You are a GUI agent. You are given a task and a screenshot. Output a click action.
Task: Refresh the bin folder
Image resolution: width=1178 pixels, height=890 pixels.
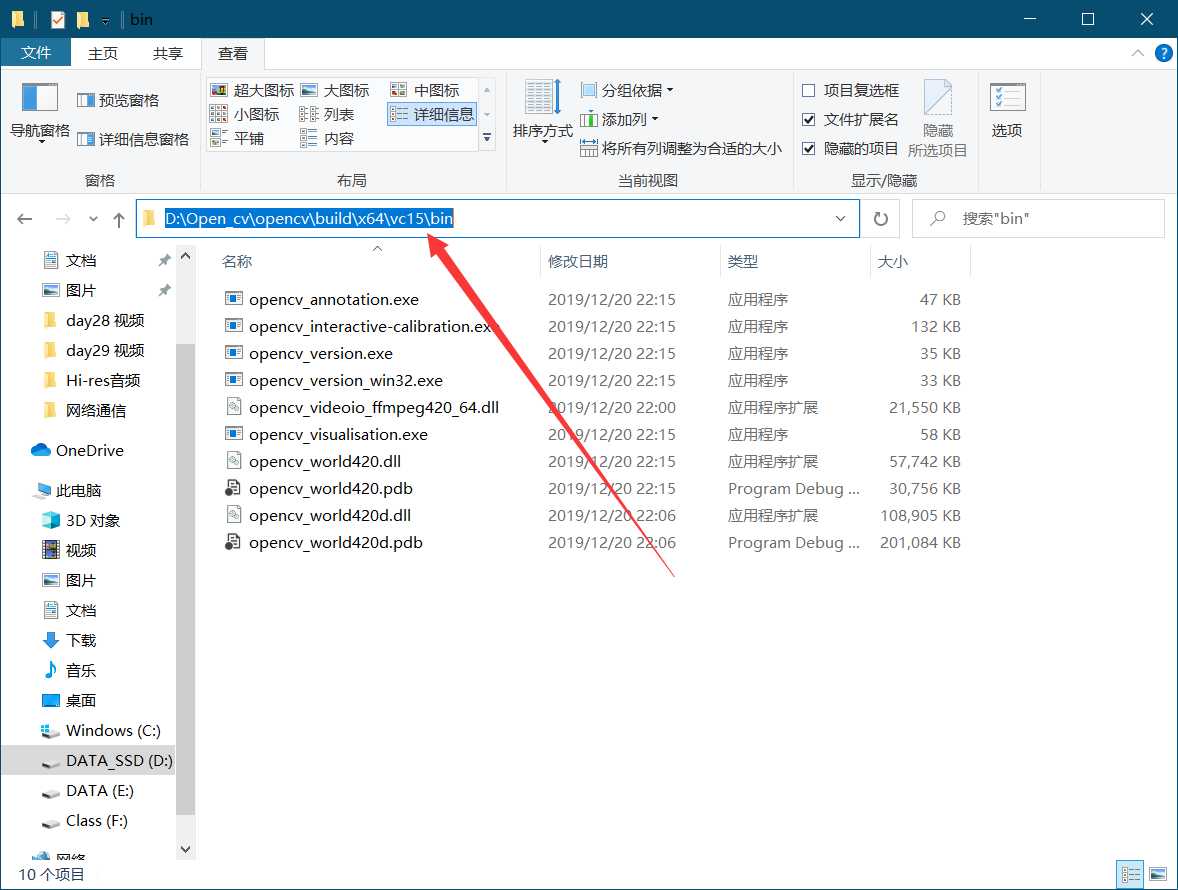pos(880,219)
